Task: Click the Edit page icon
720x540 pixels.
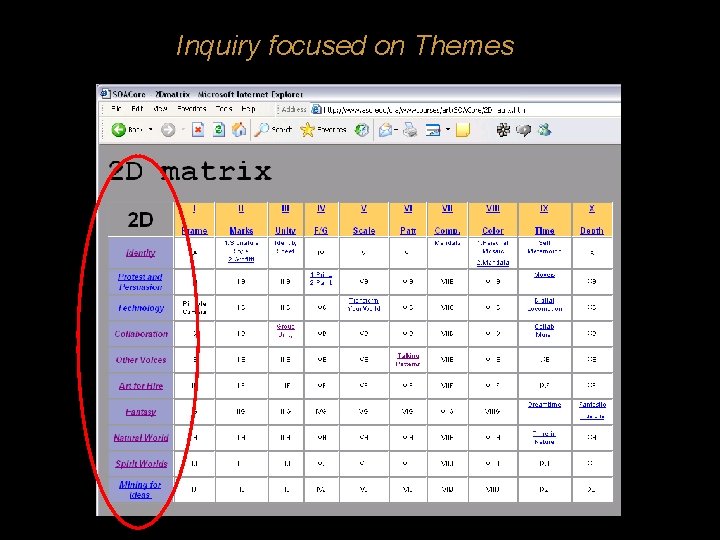Action: (433, 130)
